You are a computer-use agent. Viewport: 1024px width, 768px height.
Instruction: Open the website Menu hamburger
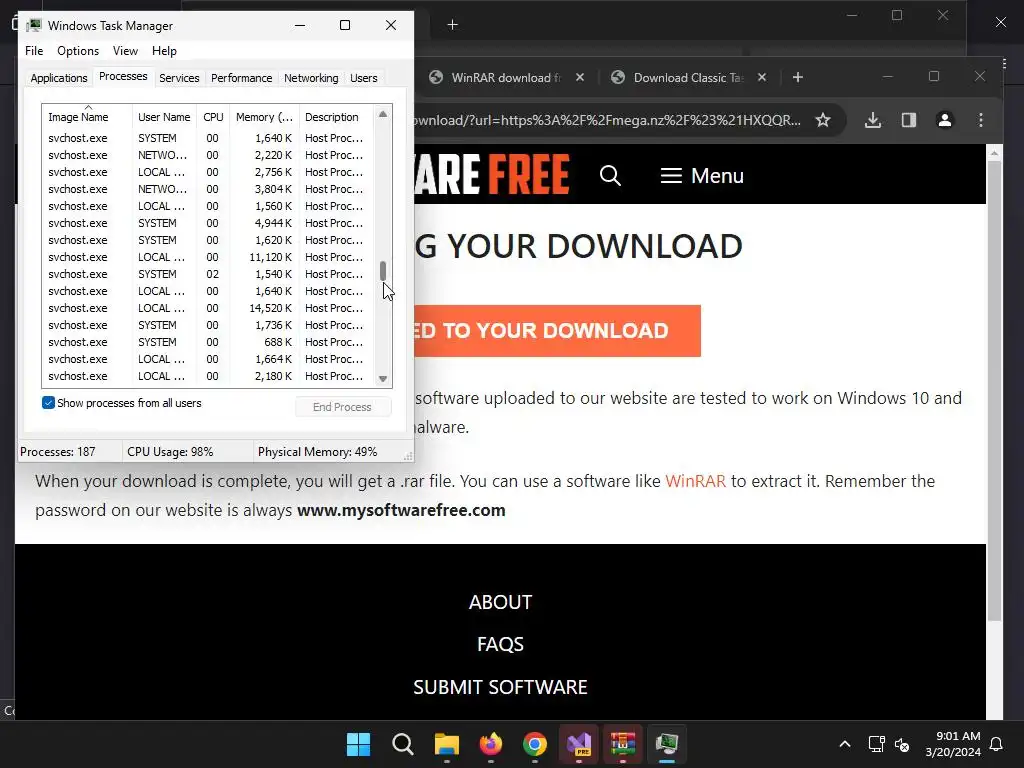[702, 176]
